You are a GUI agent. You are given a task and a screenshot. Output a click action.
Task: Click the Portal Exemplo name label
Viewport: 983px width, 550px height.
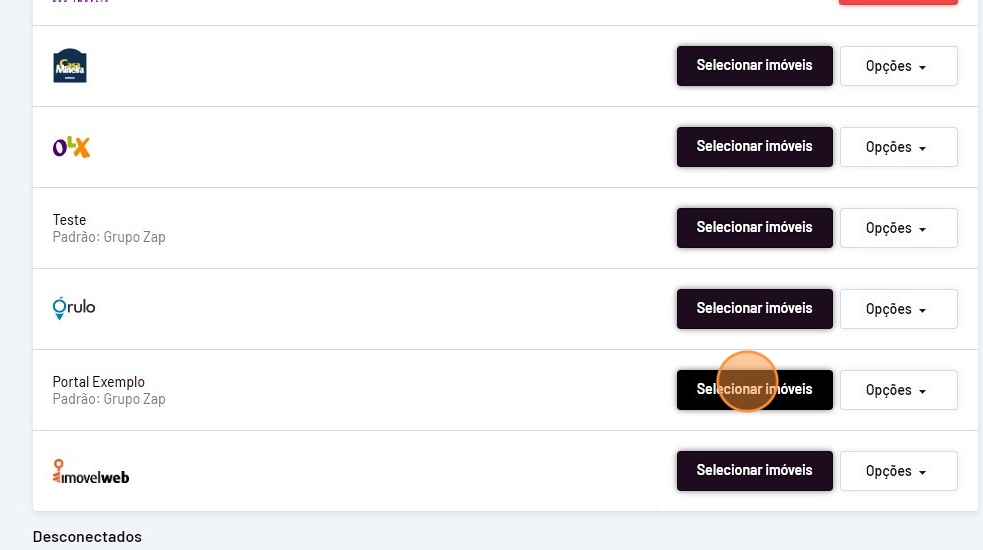(99, 382)
